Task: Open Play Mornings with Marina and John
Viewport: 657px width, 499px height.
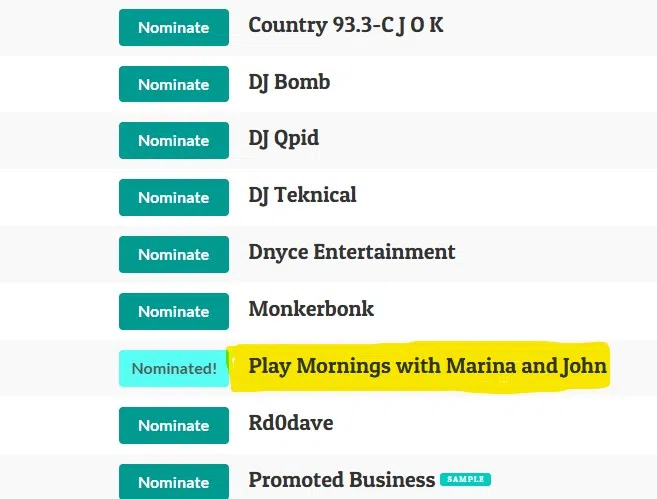Action: tap(427, 367)
